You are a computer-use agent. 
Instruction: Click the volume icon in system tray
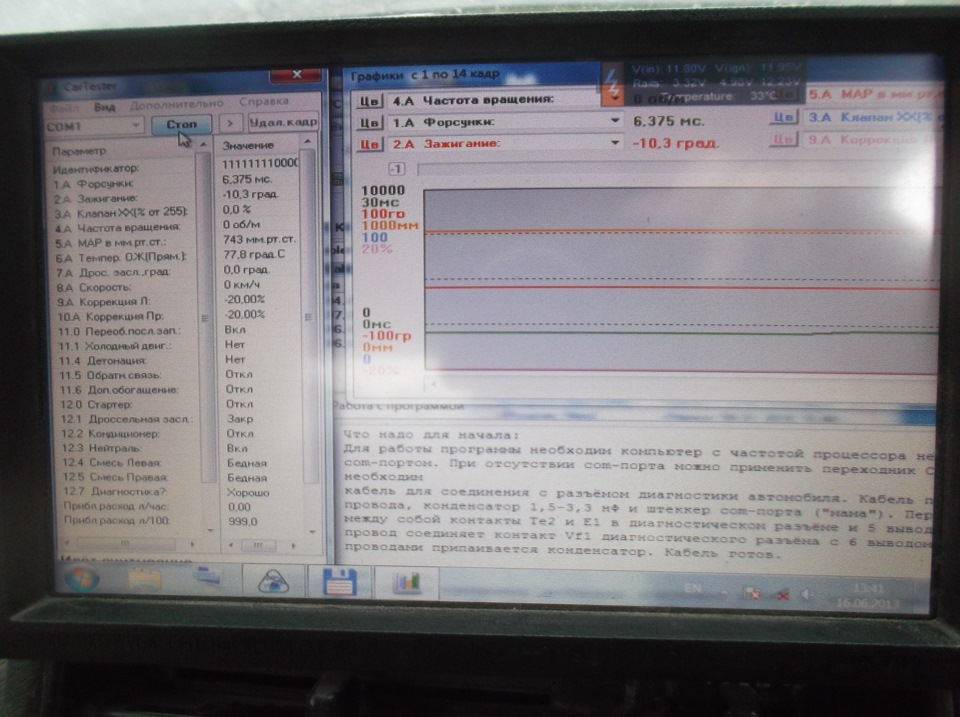click(x=806, y=594)
